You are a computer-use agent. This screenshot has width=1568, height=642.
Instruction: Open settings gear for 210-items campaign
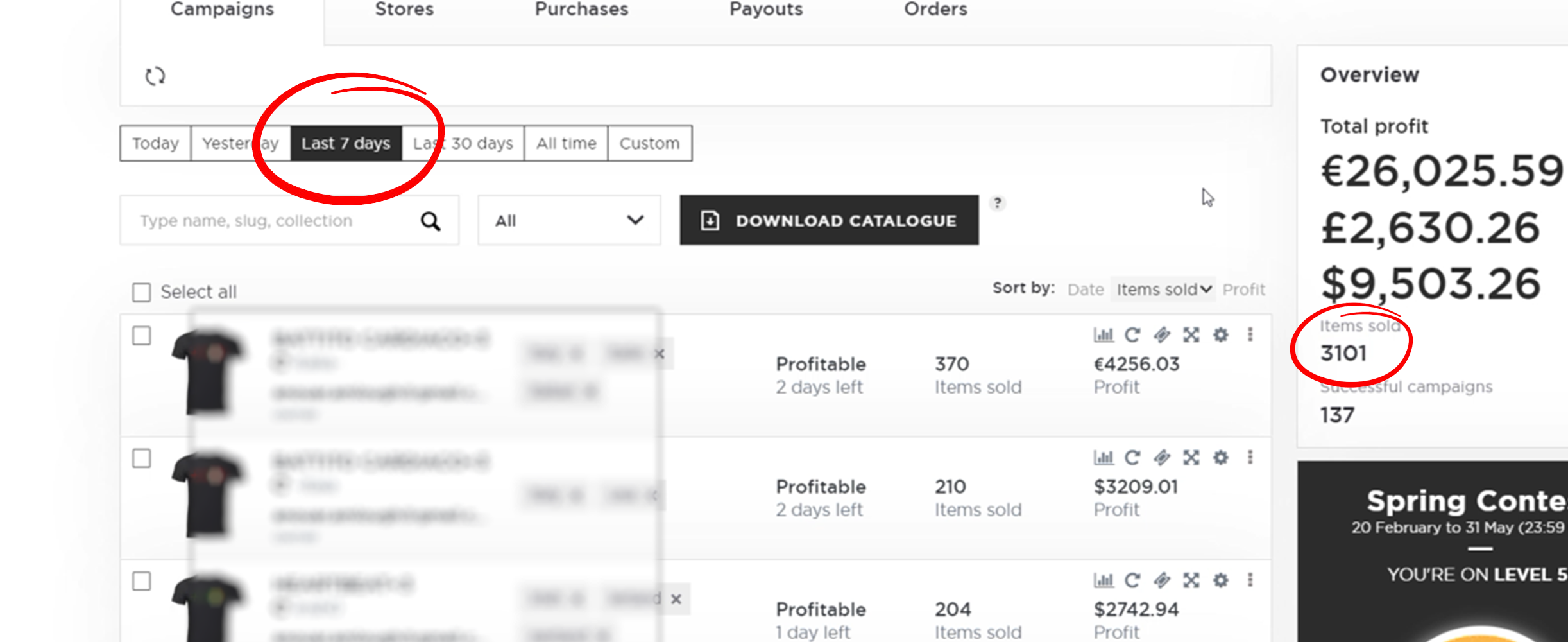point(1221,458)
